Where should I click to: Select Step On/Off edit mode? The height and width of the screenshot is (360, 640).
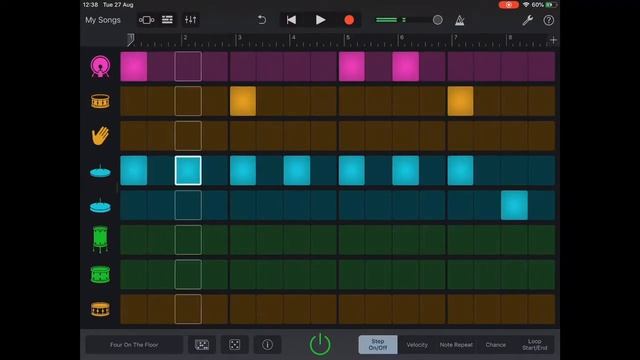(378, 344)
